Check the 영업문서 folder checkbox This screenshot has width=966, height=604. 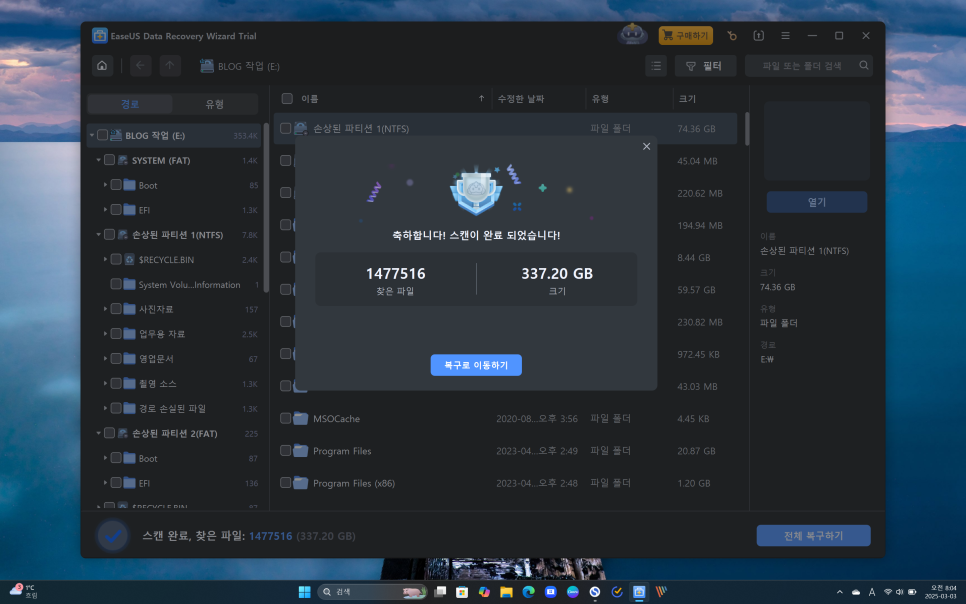click(x=116, y=359)
